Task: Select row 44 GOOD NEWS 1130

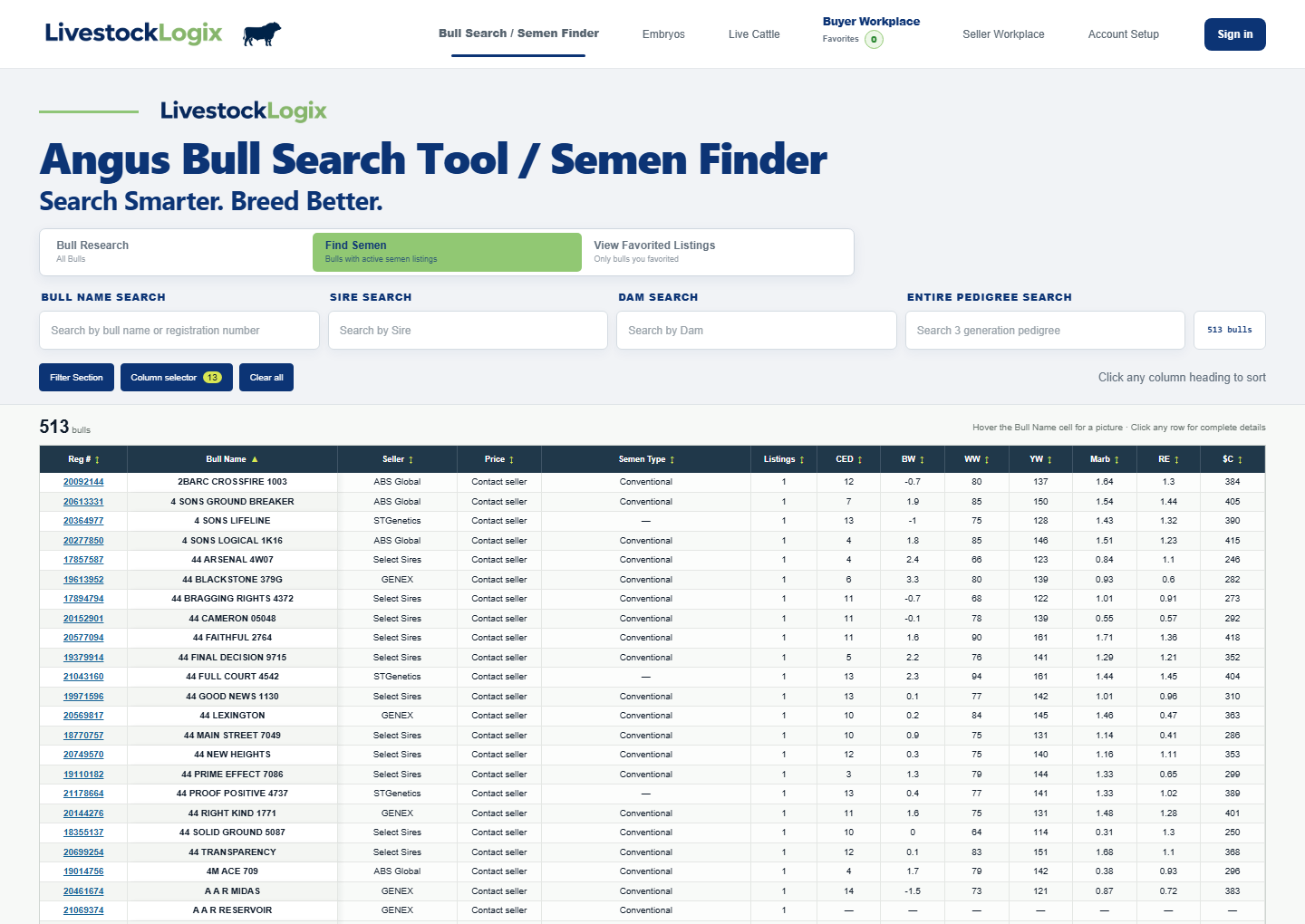Action: click(652, 697)
